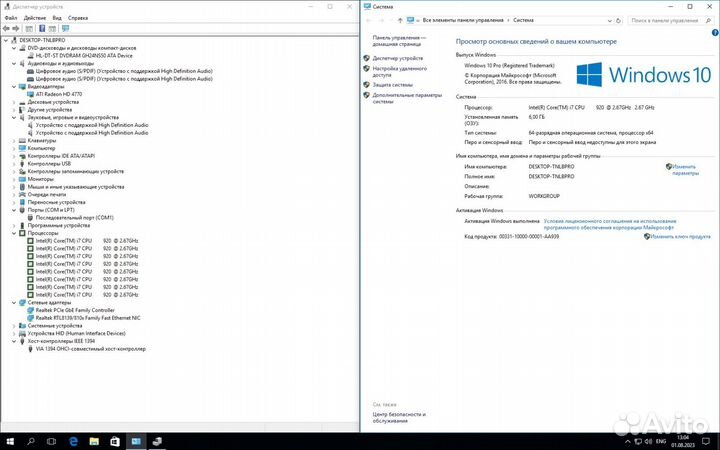The image size is (720, 450).
Task: Collapse the DESKTOP-TNLBPRO root node
Action: tap(6, 40)
